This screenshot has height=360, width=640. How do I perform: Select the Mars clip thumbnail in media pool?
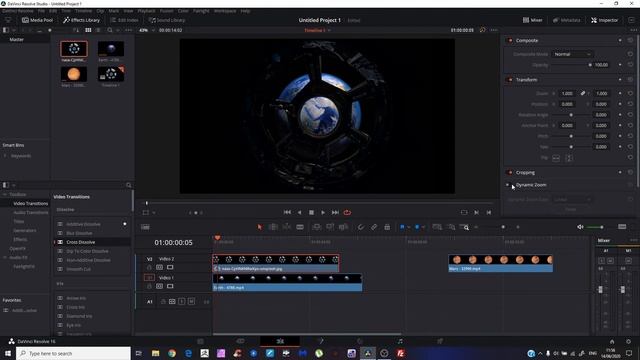click(74, 74)
